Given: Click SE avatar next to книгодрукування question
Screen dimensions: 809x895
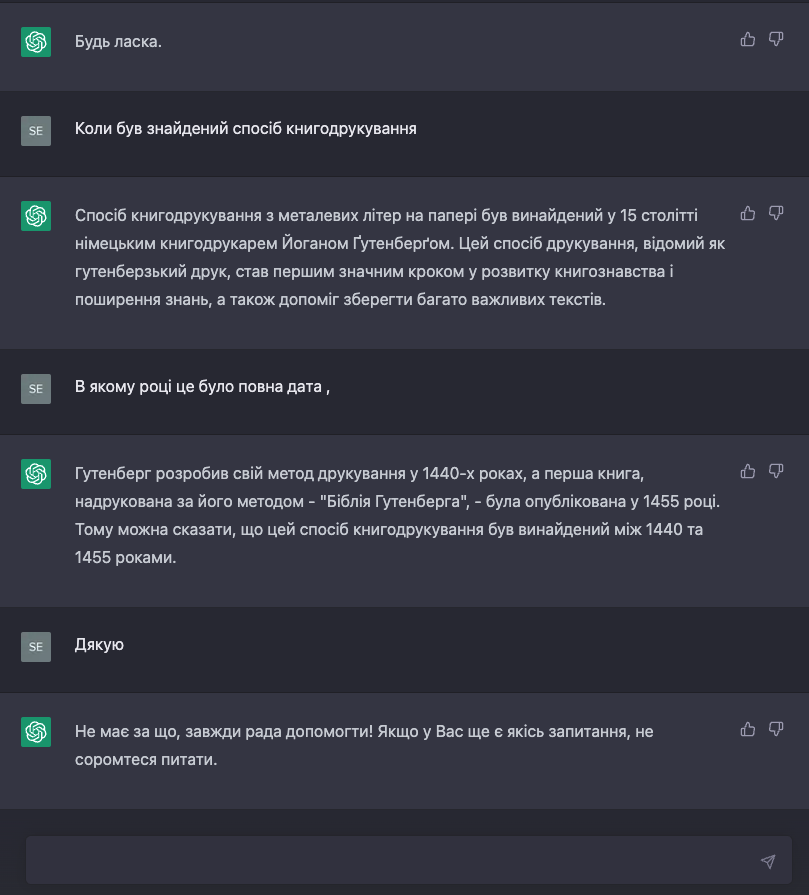Looking at the screenshot, I should 36,131.
